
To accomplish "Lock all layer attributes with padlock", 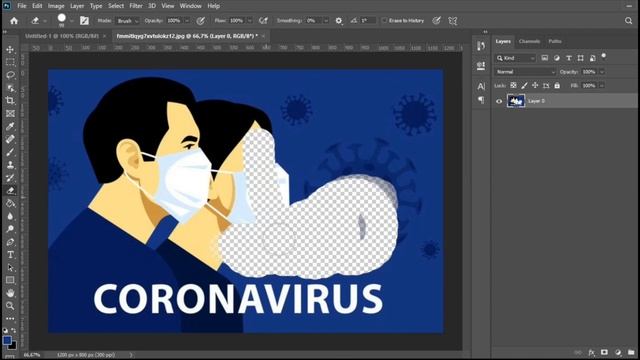I will 557,85.
